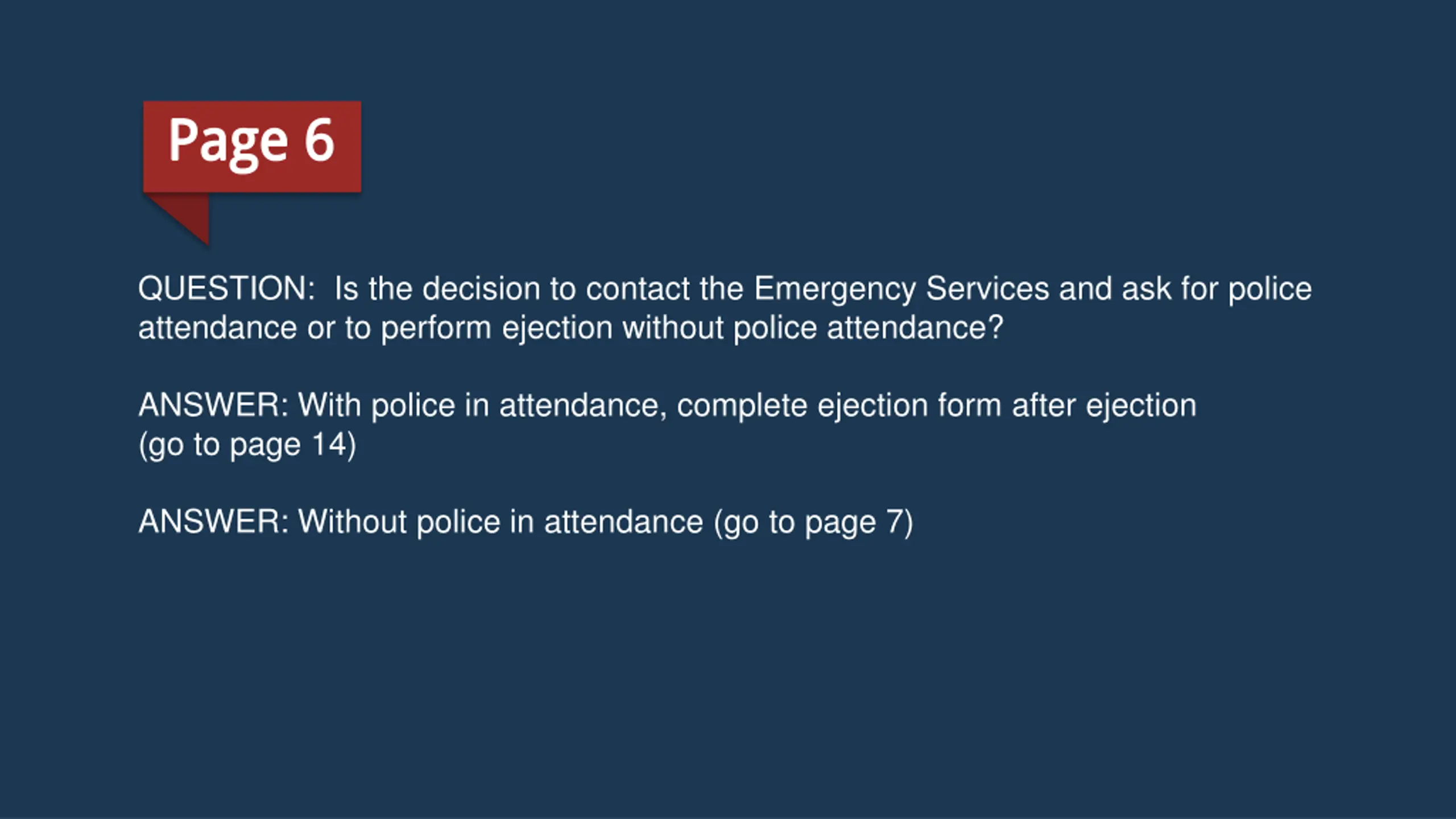Image resolution: width=1456 pixels, height=819 pixels.
Task: Follow the "(go to page 7)" reference
Action: pos(814,522)
